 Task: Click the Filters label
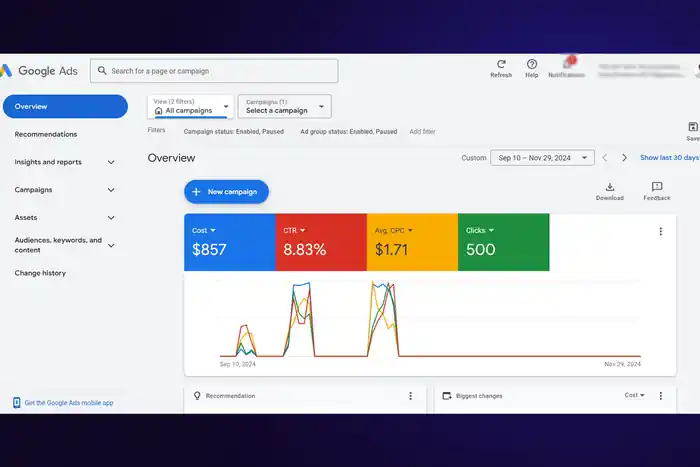point(156,130)
